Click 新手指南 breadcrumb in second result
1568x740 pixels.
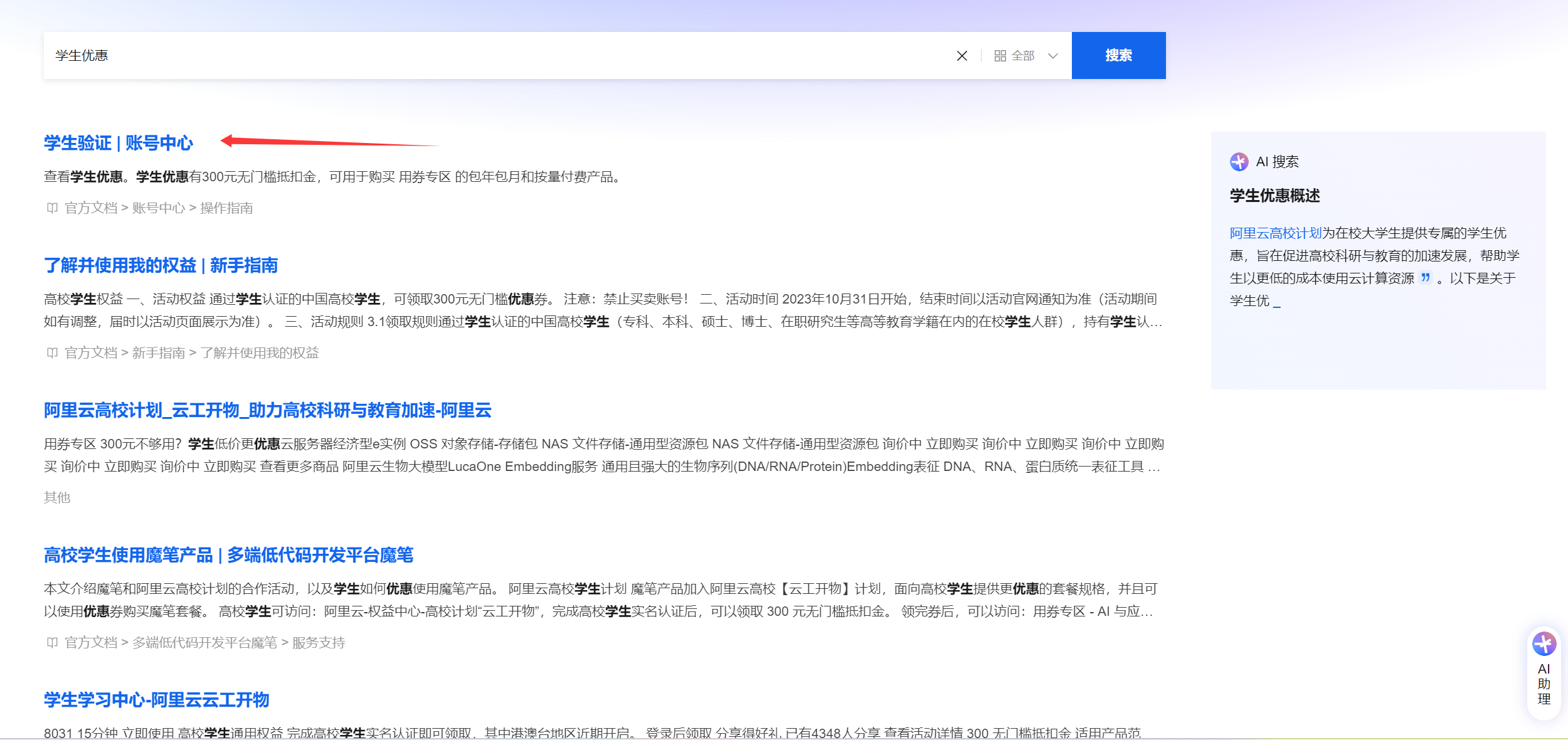pos(158,353)
